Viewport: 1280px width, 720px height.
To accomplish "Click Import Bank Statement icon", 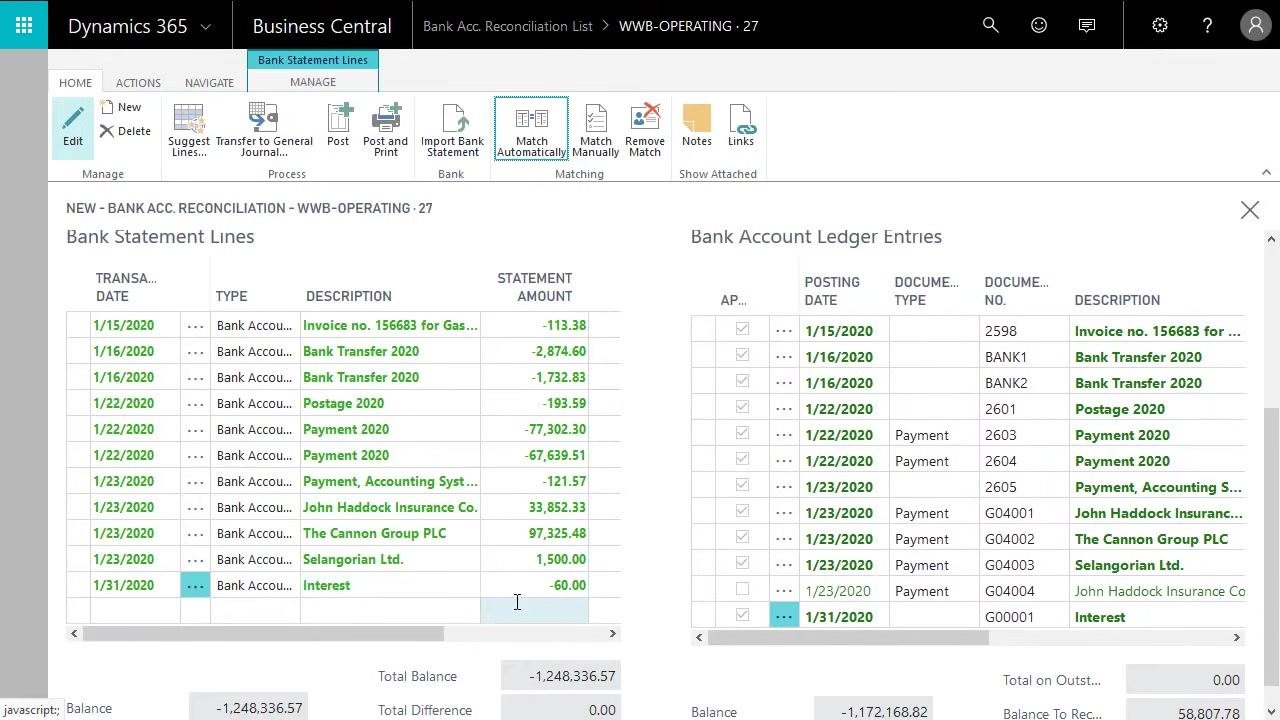I will click(x=452, y=130).
